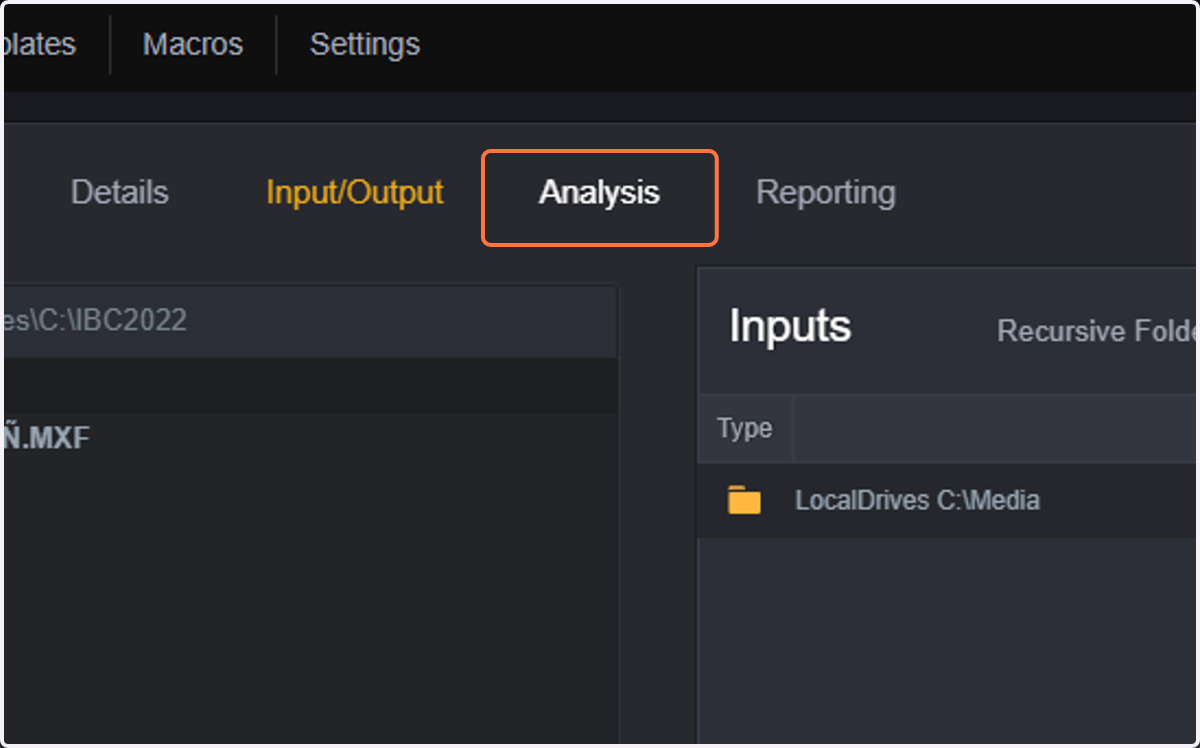Screen dimensions: 1200x748
Task: Switch to the Details tab
Action: (119, 192)
